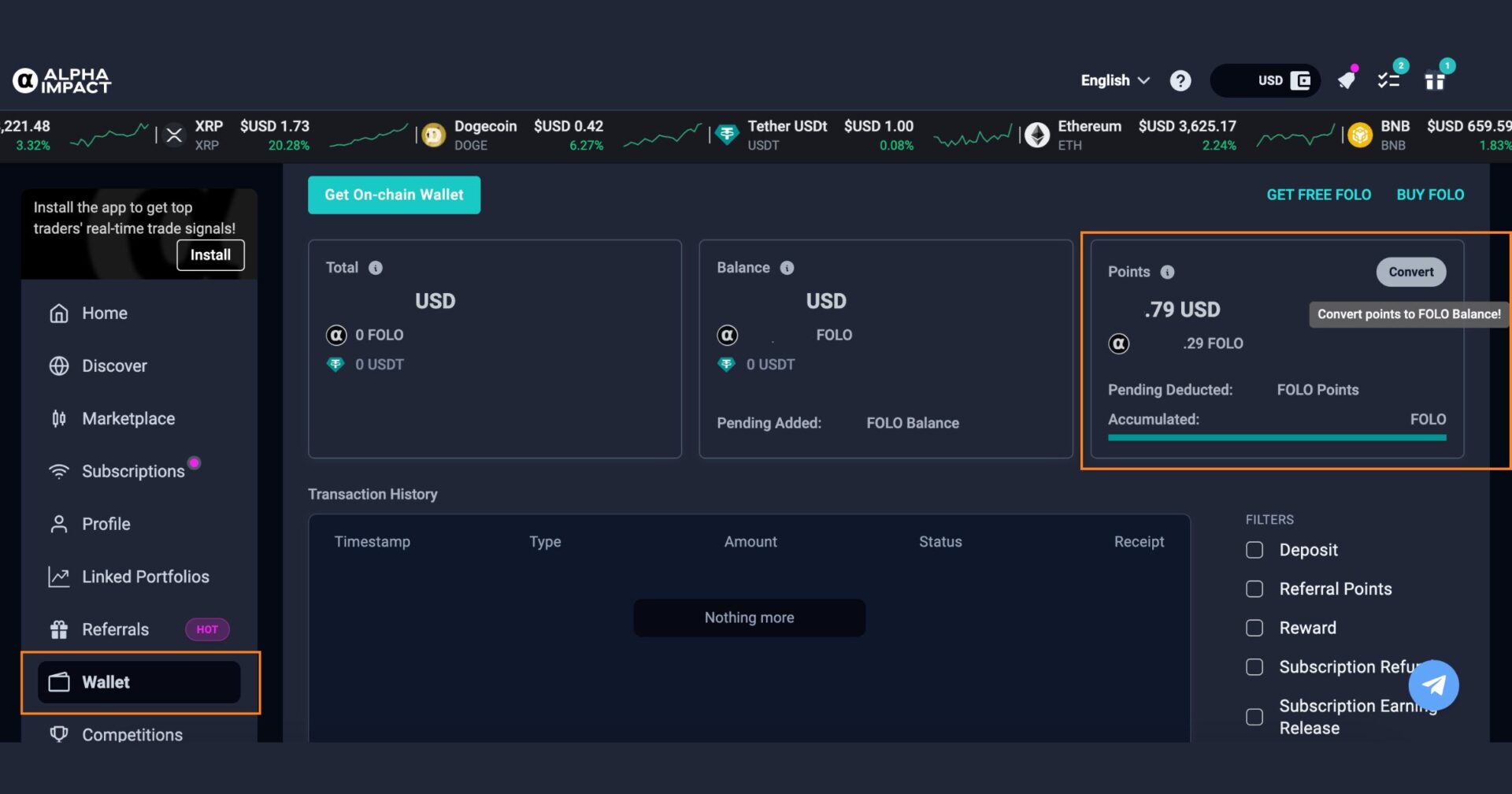Click FOLO alpha icon in Points card
1512x794 pixels.
1119,343
